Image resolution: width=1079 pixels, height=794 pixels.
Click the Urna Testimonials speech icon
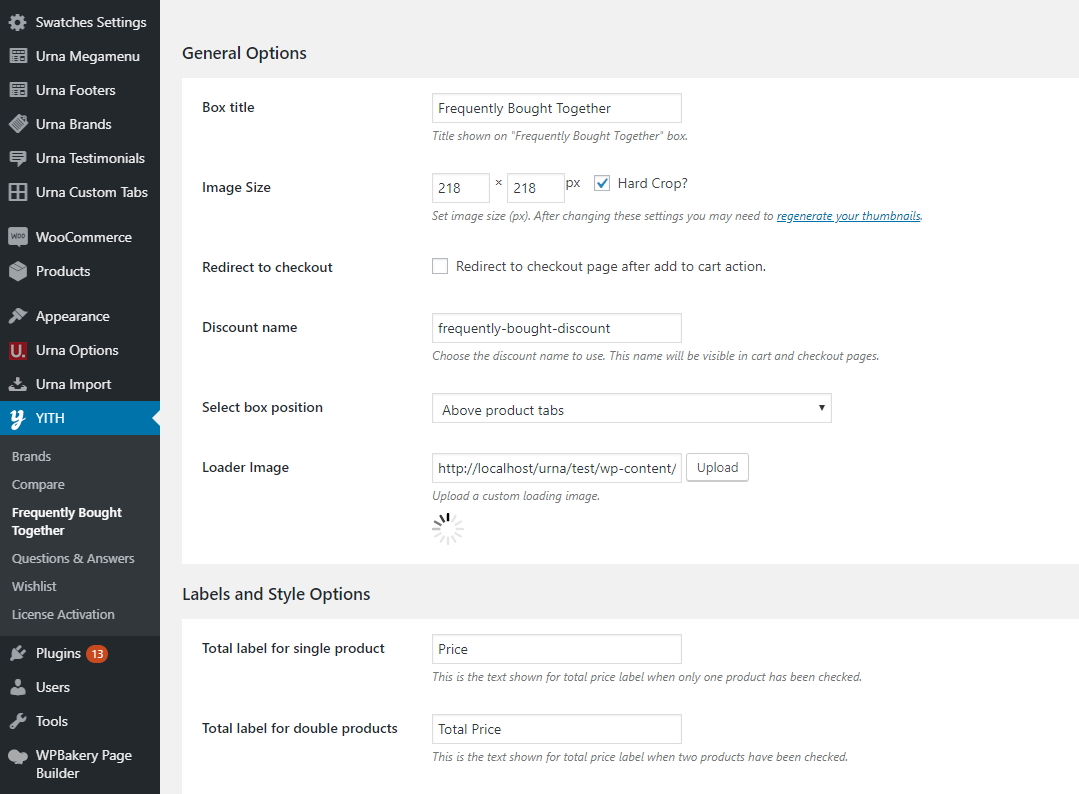pos(18,158)
